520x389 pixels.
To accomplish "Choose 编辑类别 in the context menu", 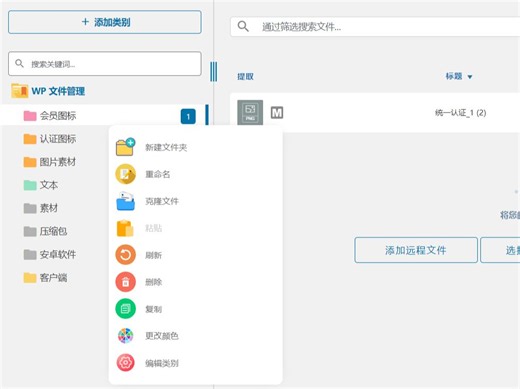I will [162, 363].
